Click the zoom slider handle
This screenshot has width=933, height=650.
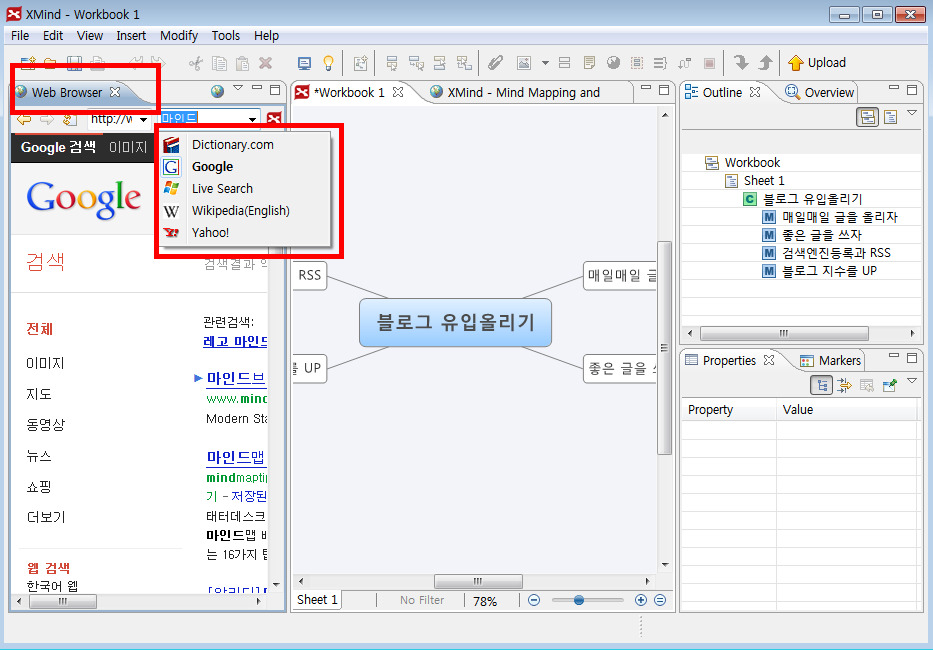(x=579, y=600)
